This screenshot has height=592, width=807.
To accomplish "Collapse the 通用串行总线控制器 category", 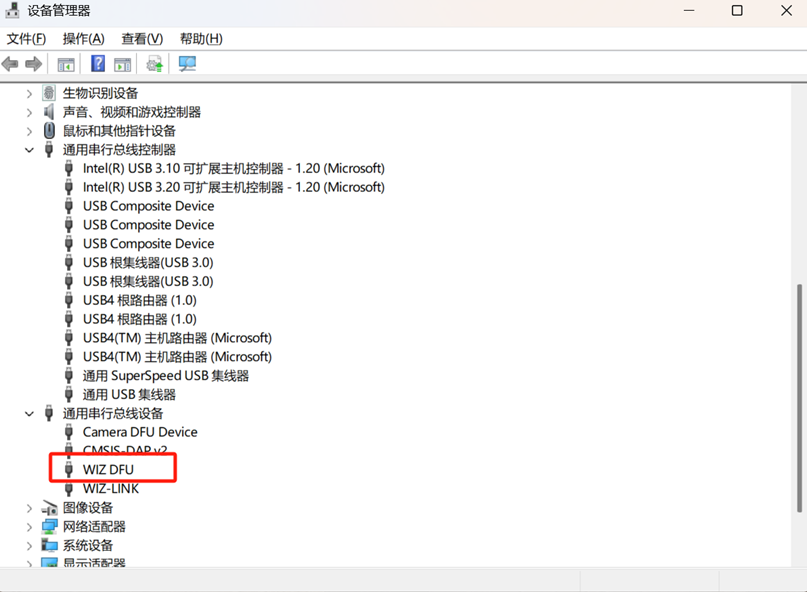I will click(x=30, y=150).
